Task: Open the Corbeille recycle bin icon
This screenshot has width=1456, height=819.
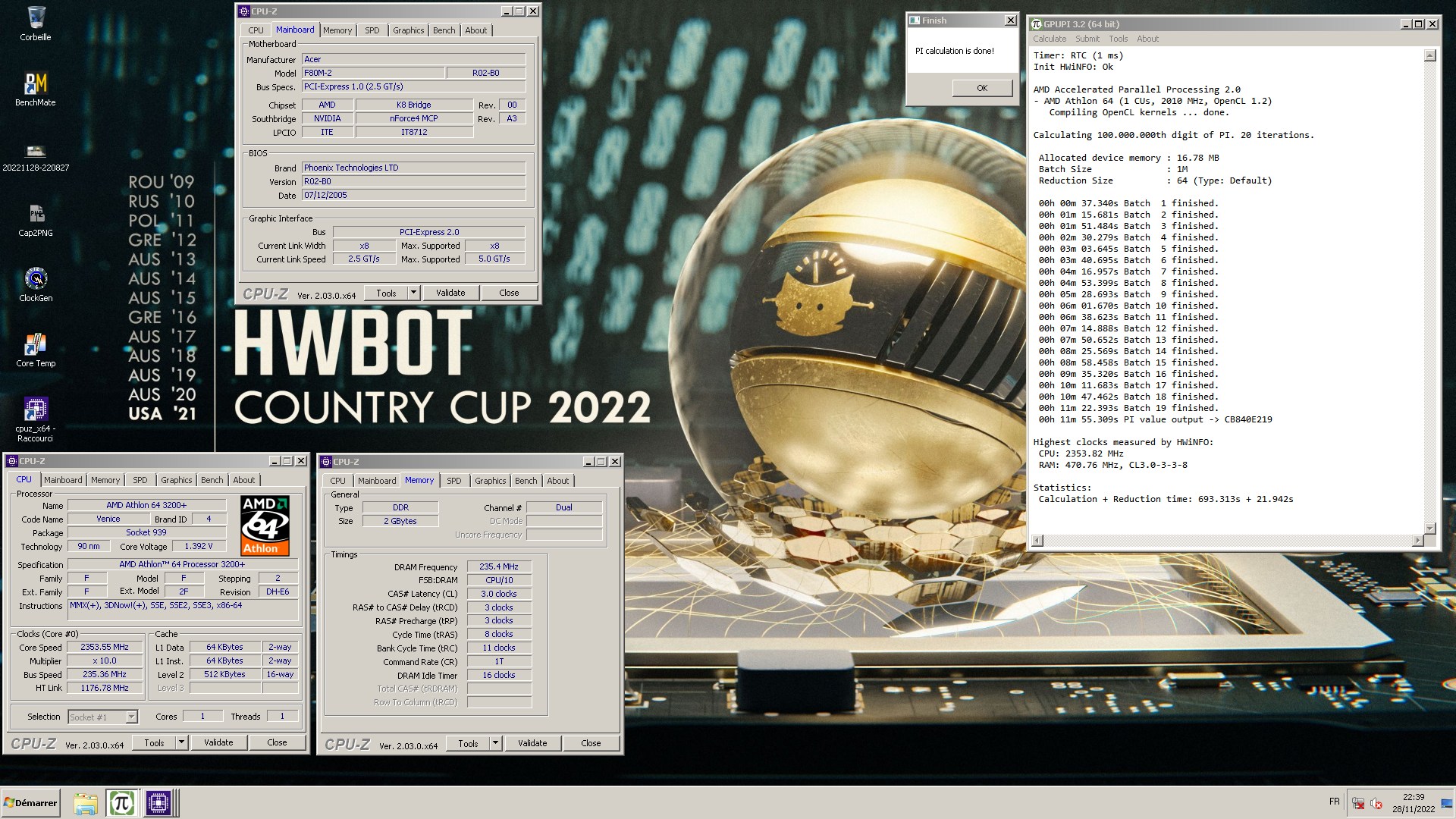Action: [x=36, y=24]
